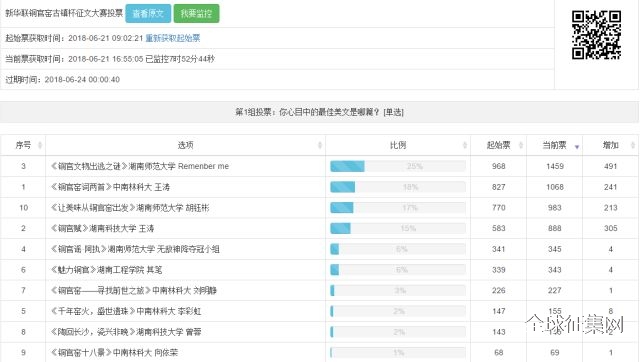Click the 《铜官赋》湖南科技大学 王涛 entry
Screen dimensions: 640x362
[x=102, y=229]
